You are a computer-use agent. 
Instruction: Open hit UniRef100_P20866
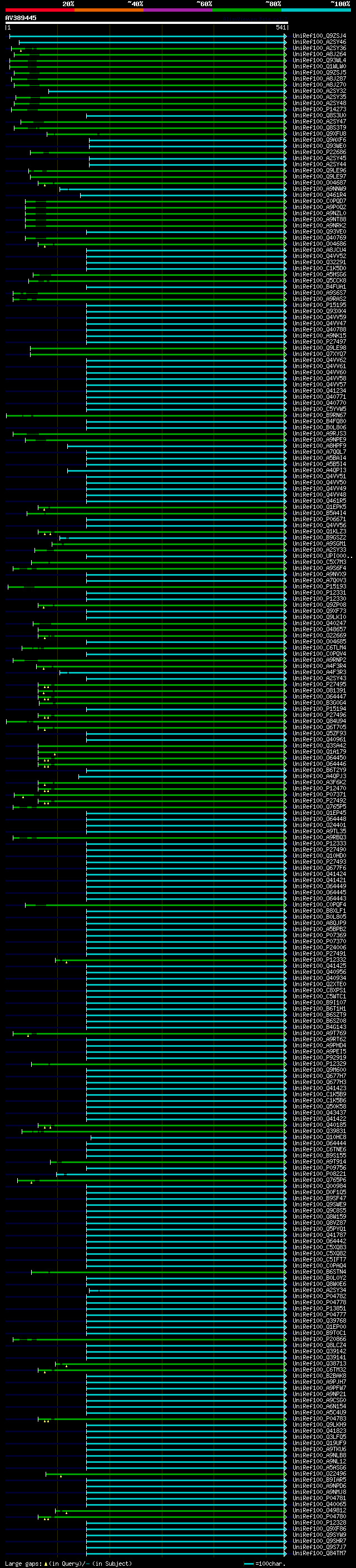[x=319, y=1339]
